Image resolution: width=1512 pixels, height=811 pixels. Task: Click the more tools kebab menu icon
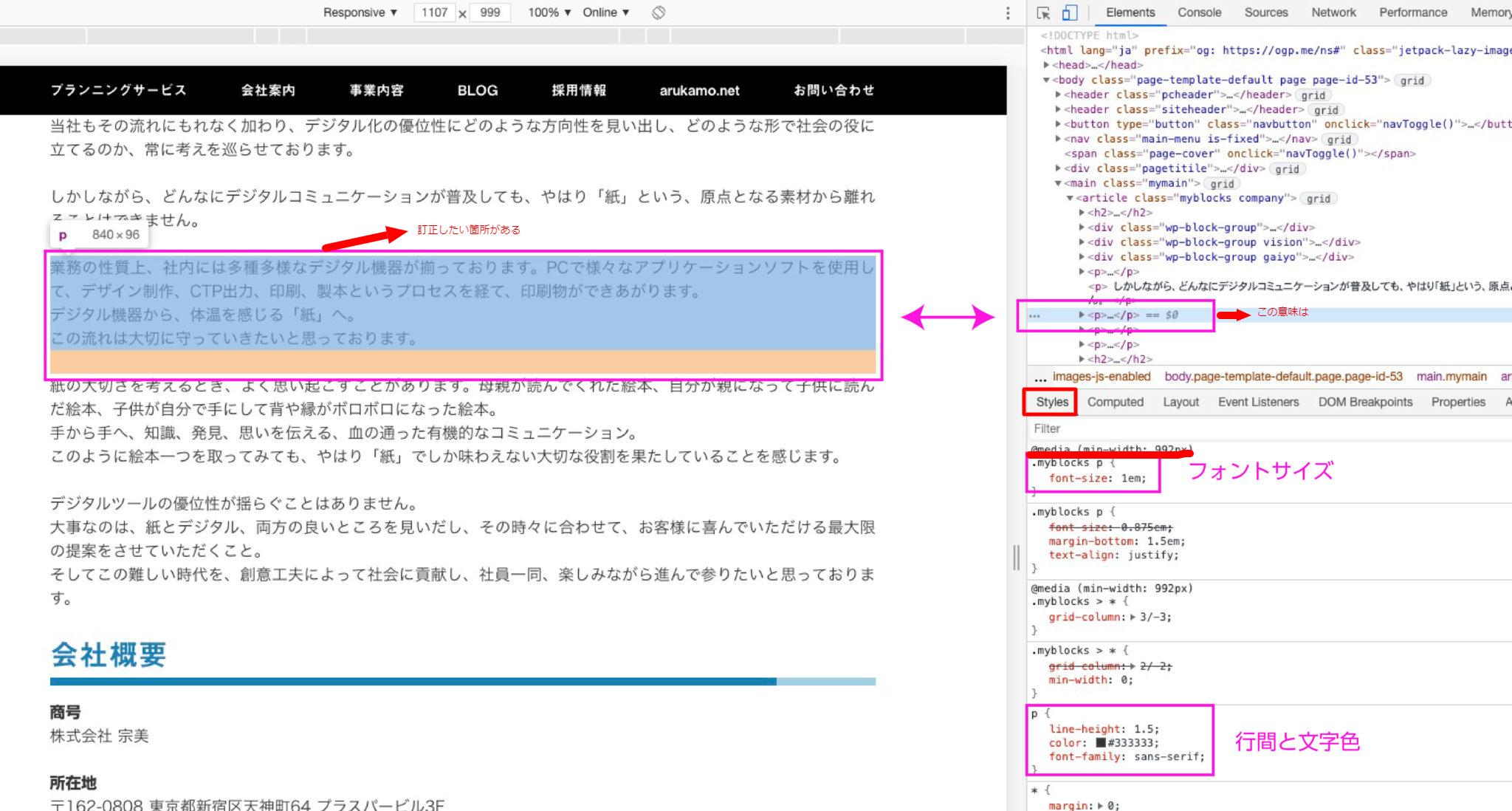tap(1006, 13)
